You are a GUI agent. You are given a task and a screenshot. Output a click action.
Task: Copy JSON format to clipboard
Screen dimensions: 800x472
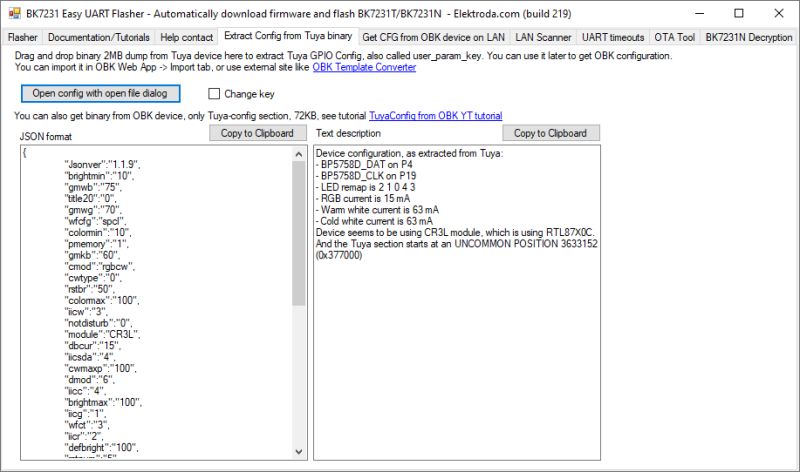tap(257, 133)
